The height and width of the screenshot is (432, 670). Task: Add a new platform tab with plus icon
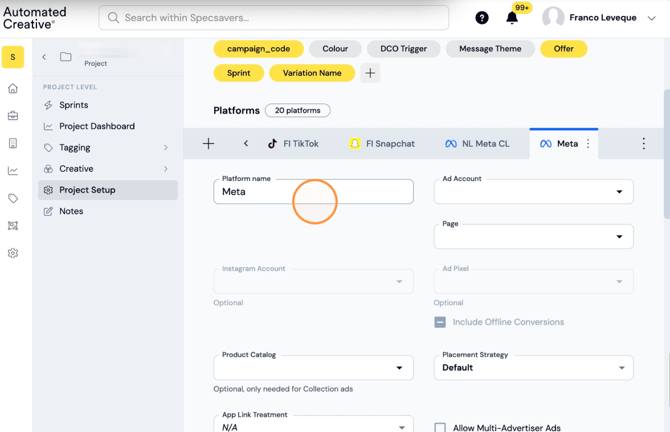pyautogui.click(x=209, y=144)
